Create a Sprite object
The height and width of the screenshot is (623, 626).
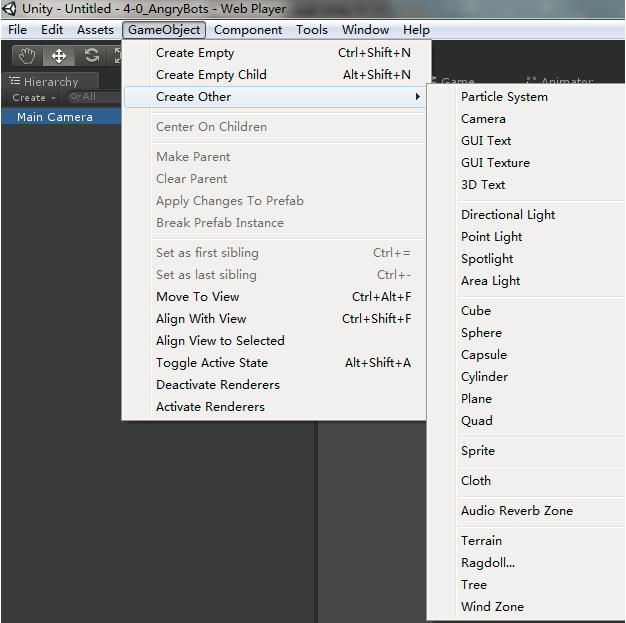pos(527,451)
